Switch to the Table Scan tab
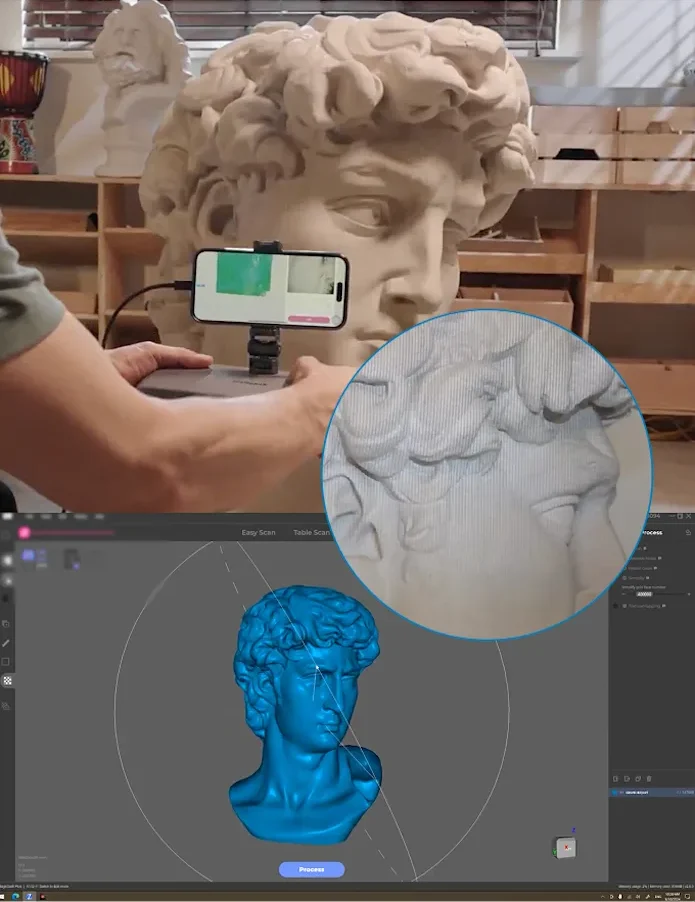 pyautogui.click(x=311, y=533)
